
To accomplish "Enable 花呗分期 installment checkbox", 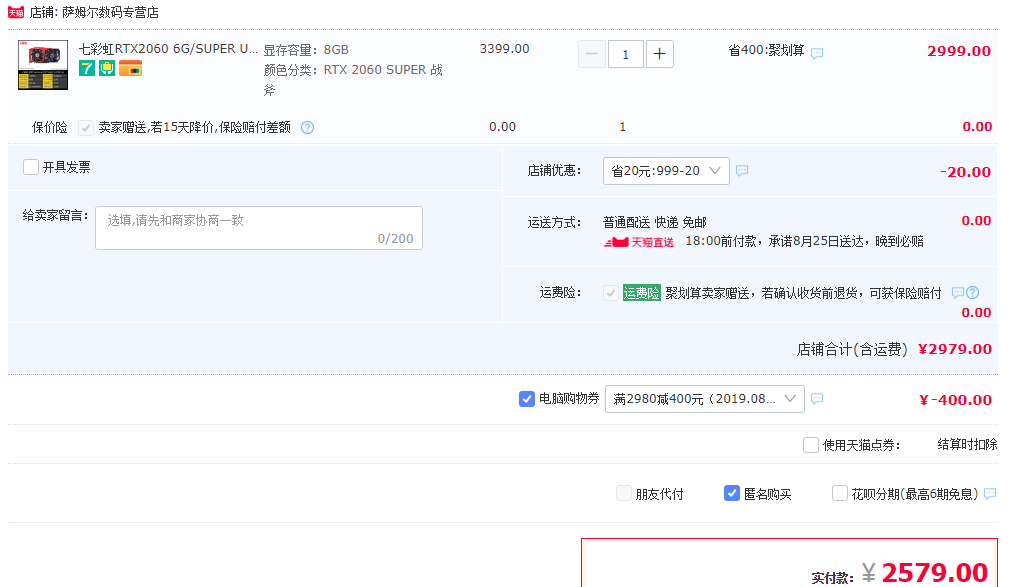I will click(x=839, y=493).
